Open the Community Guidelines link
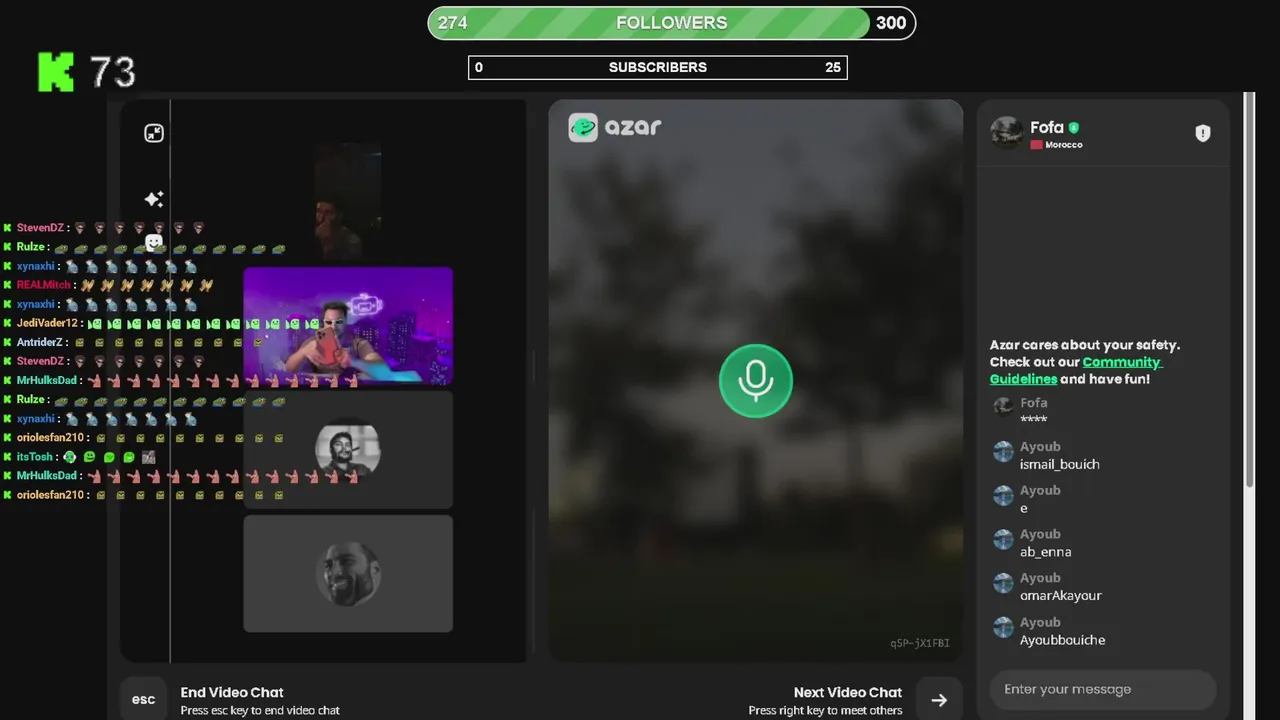 tap(1076, 370)
